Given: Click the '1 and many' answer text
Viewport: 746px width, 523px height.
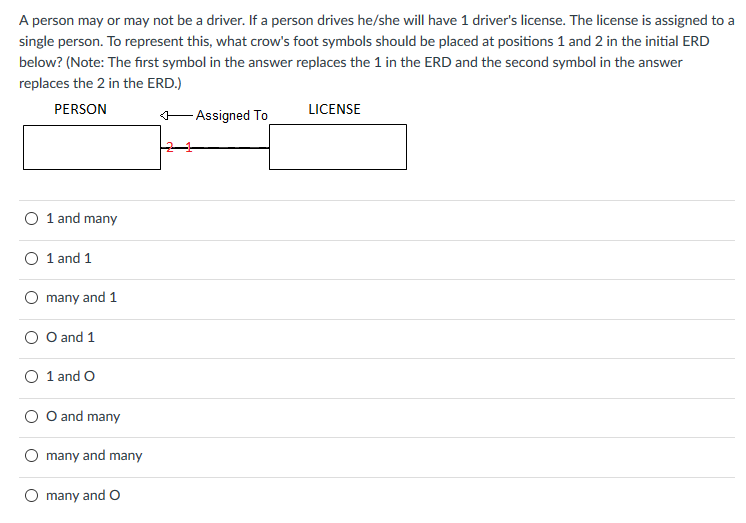Looking at the screenshot, I should 81,218.
